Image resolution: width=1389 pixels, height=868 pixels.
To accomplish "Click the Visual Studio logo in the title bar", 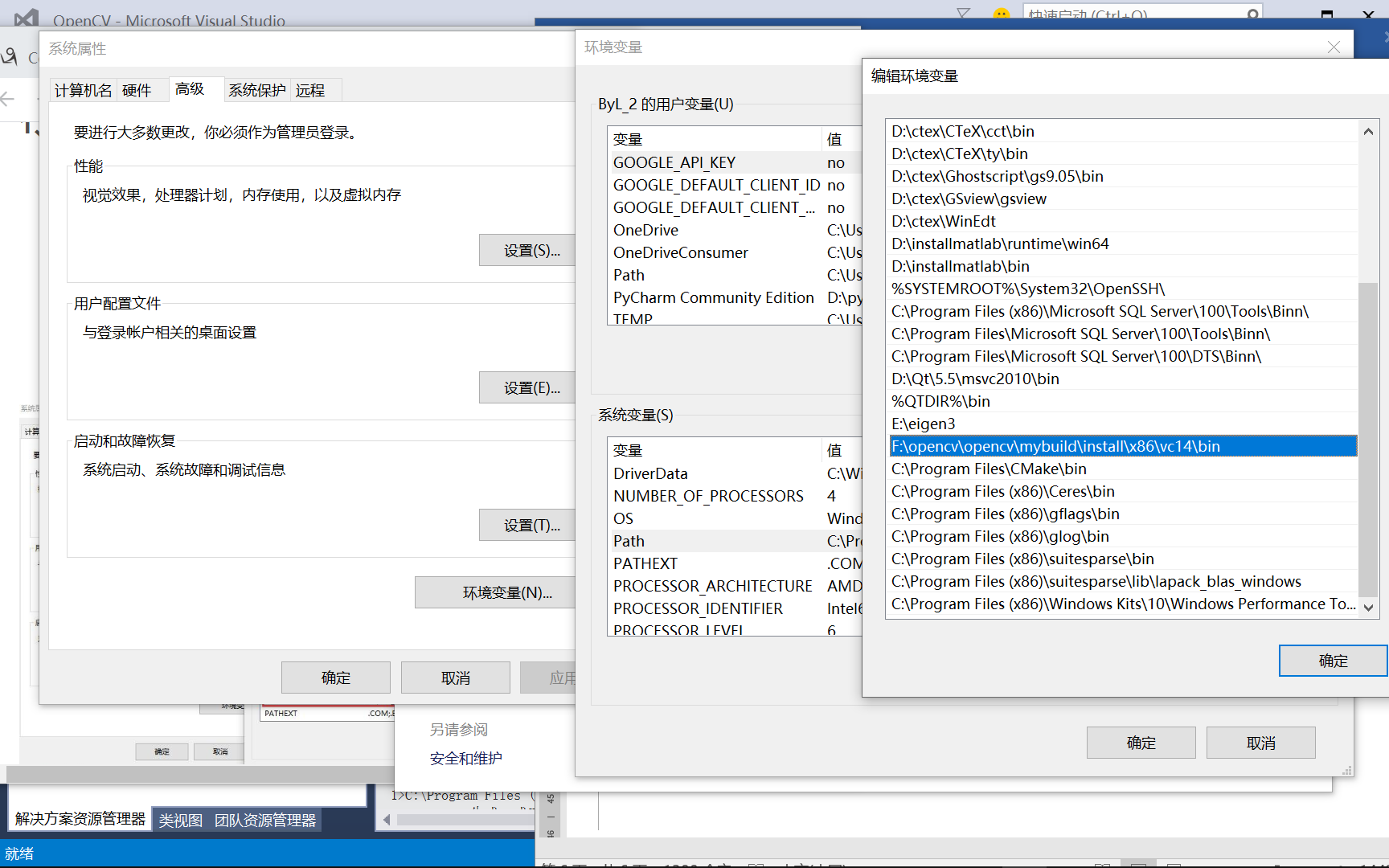I will [27, 18].
